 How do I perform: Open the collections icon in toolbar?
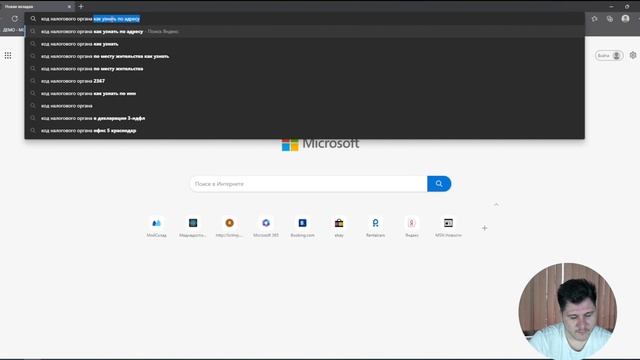tap(610, 19)
